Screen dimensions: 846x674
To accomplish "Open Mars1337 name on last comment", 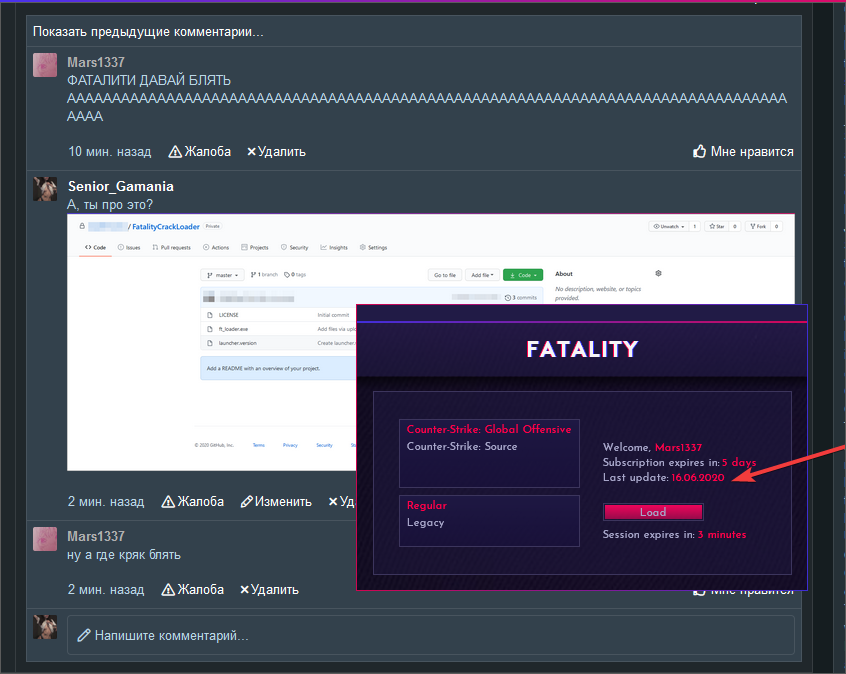I will click(x=95, y=536).
